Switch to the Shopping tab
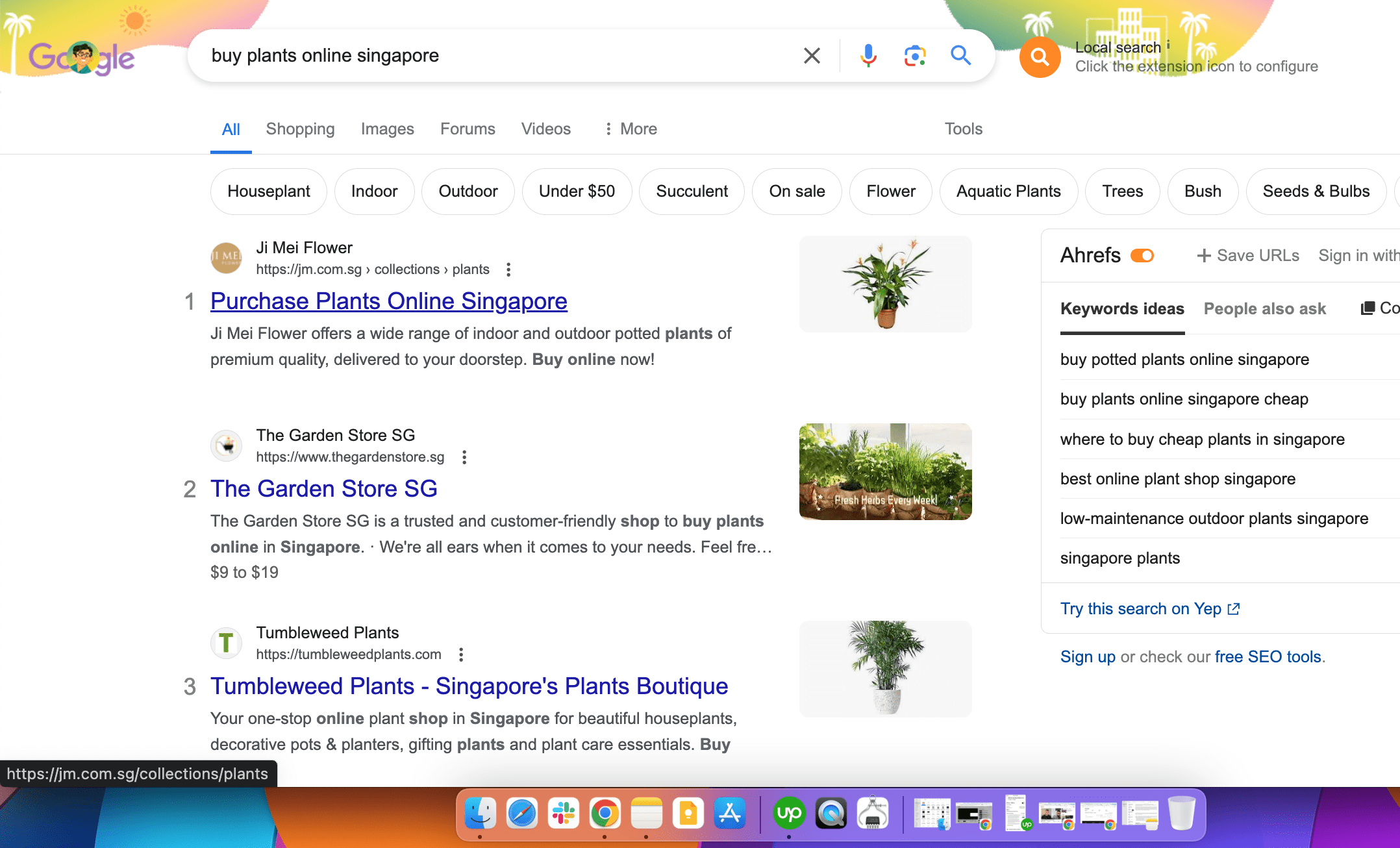 coord(300,129)
